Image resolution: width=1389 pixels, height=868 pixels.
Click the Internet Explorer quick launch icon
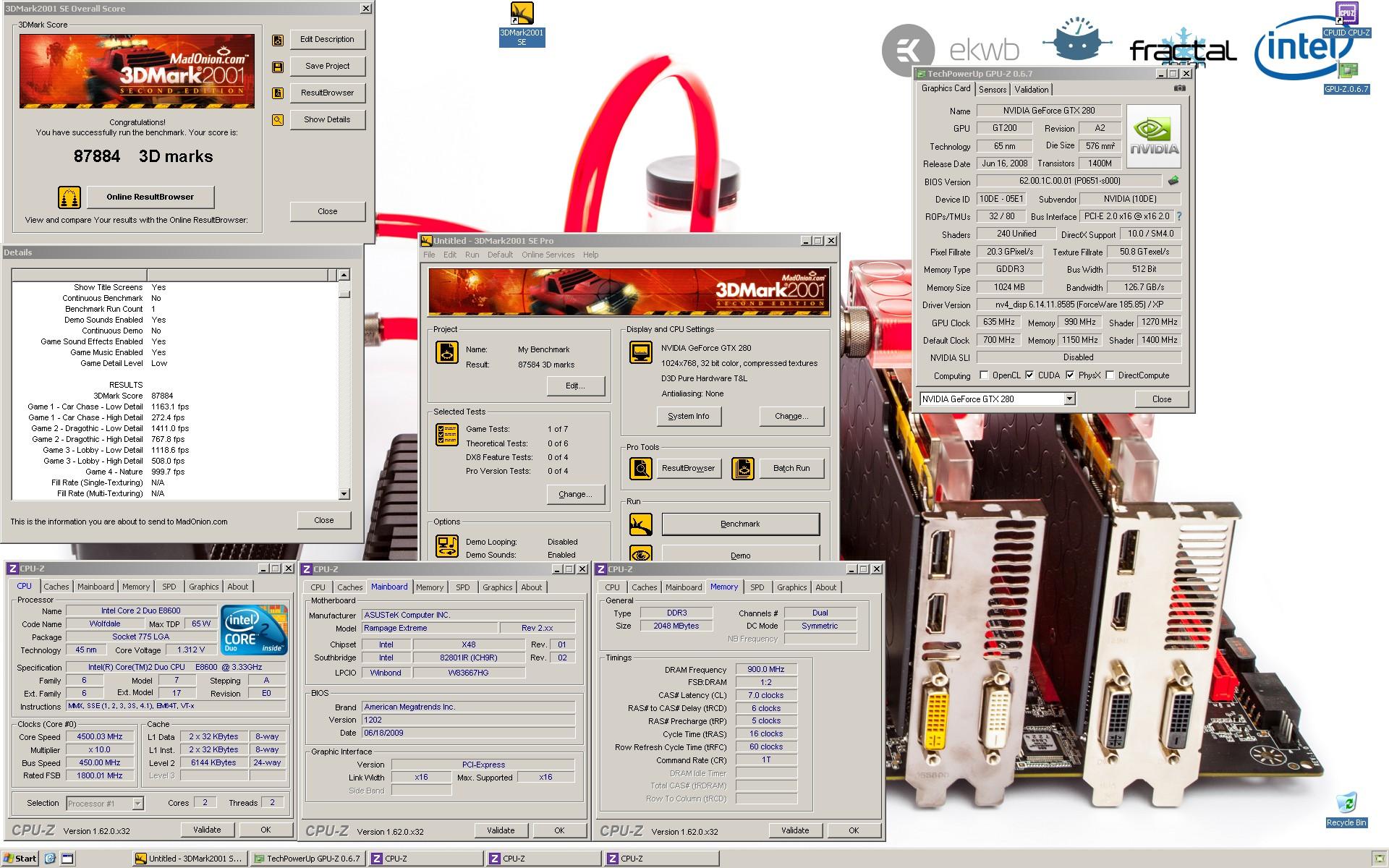50,859
